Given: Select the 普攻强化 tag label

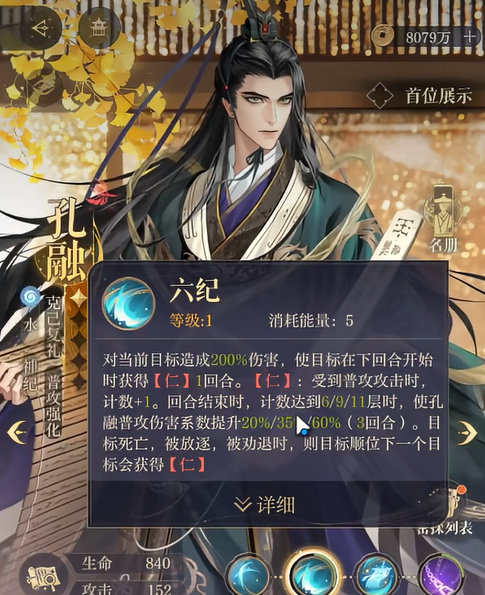Looking at the screenshot, I should (53, 405).
